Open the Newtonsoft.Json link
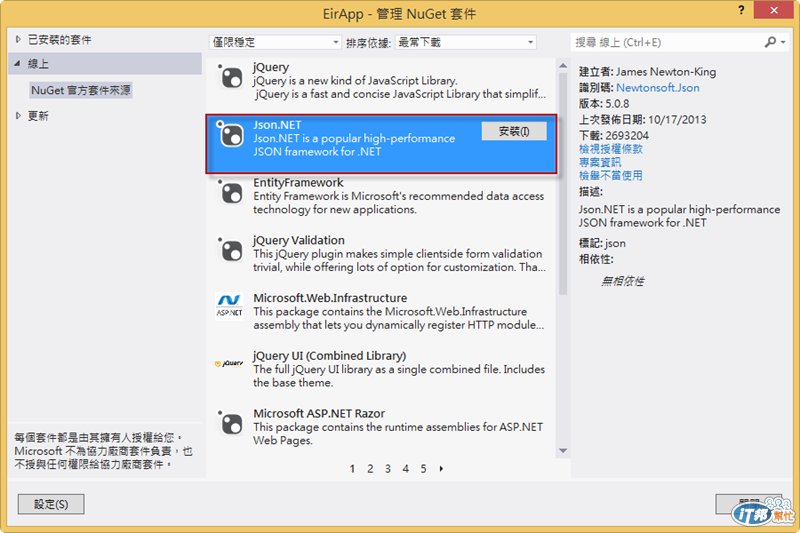The height and width of the screenshot is (533, 800). point(658,88)
